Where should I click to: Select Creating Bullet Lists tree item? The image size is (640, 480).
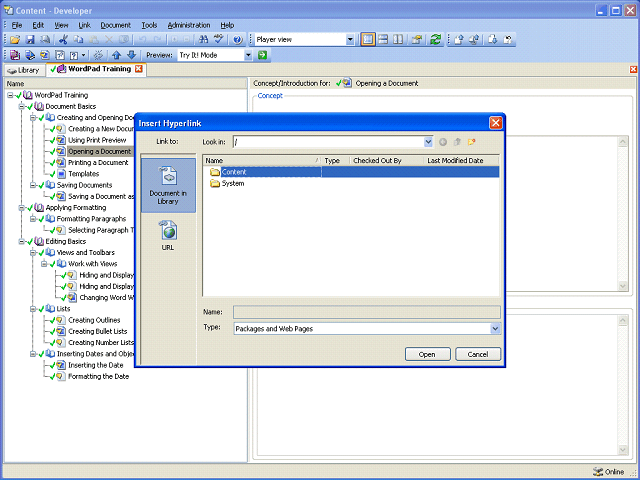pyautogui.click(x=98, y=331)
